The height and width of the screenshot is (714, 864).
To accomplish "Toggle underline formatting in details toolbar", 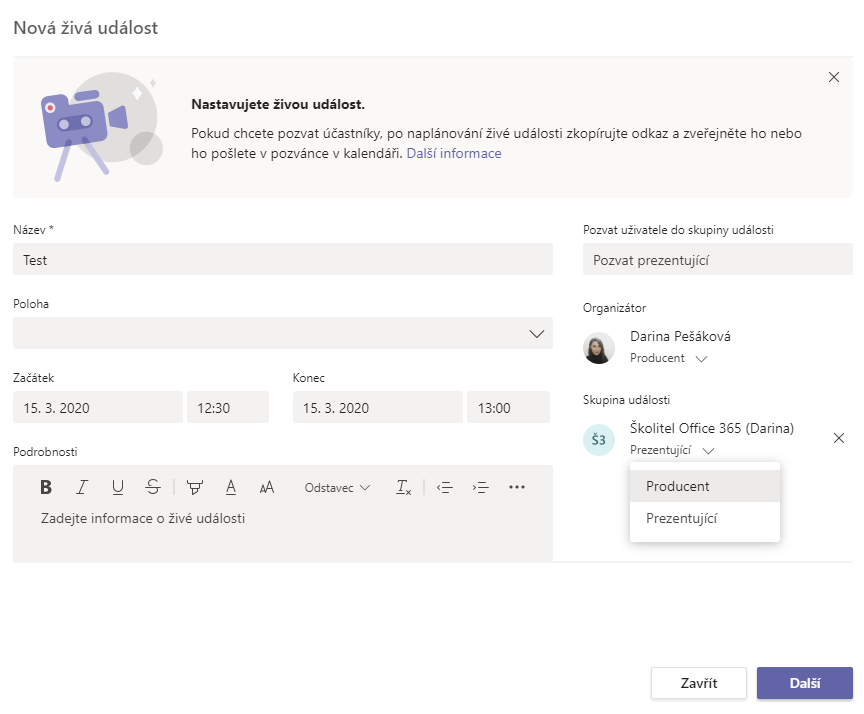I will click(x=117, y=487).
